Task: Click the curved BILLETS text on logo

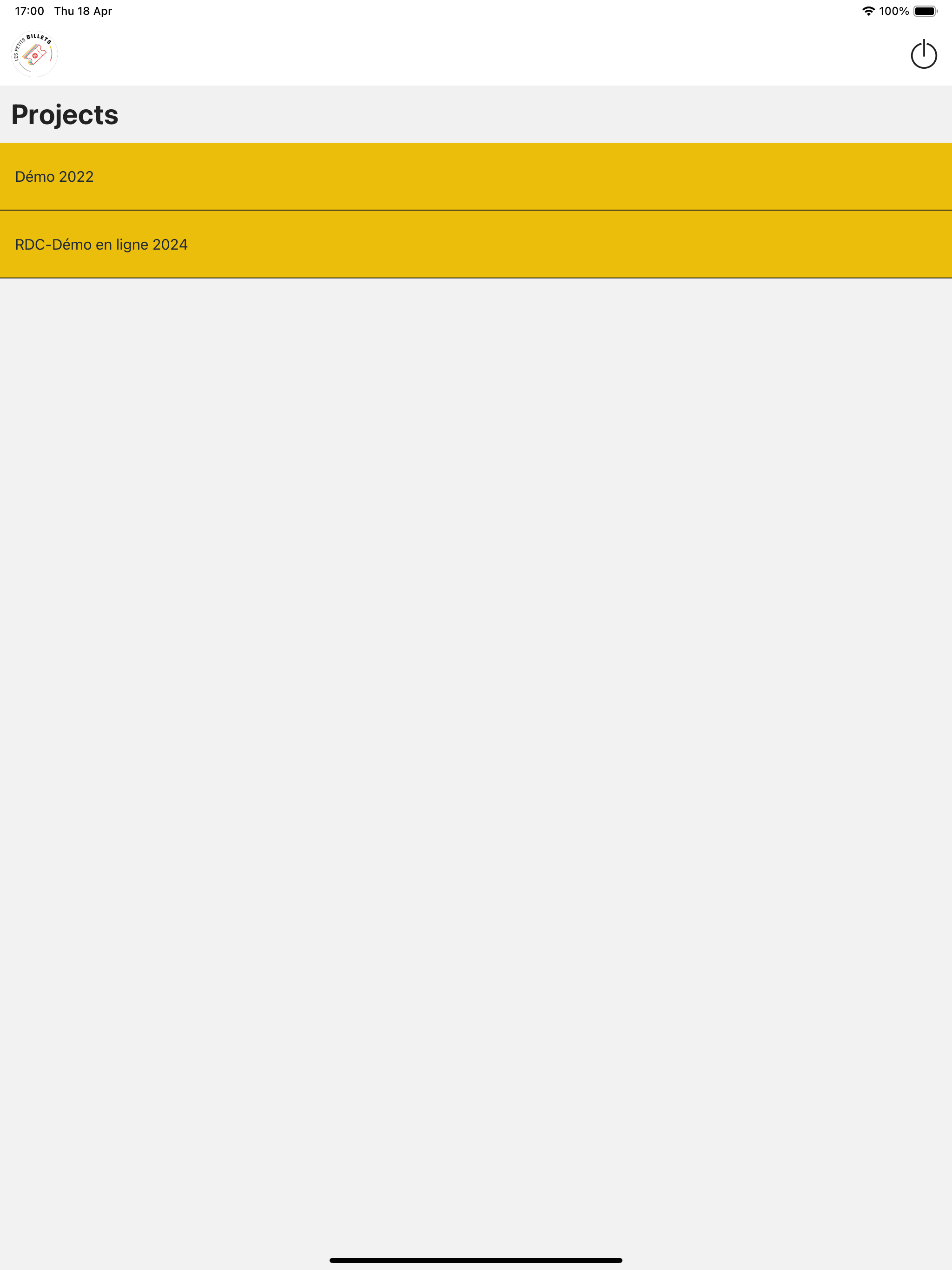Action: pyautogui.click(x=39, y=38)
